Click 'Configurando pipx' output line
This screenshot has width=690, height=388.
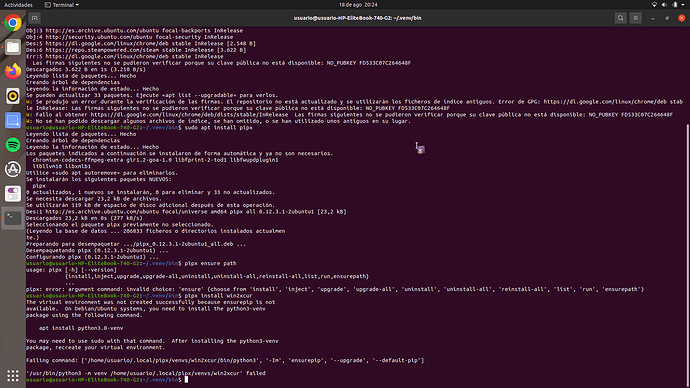click(92, 257)
